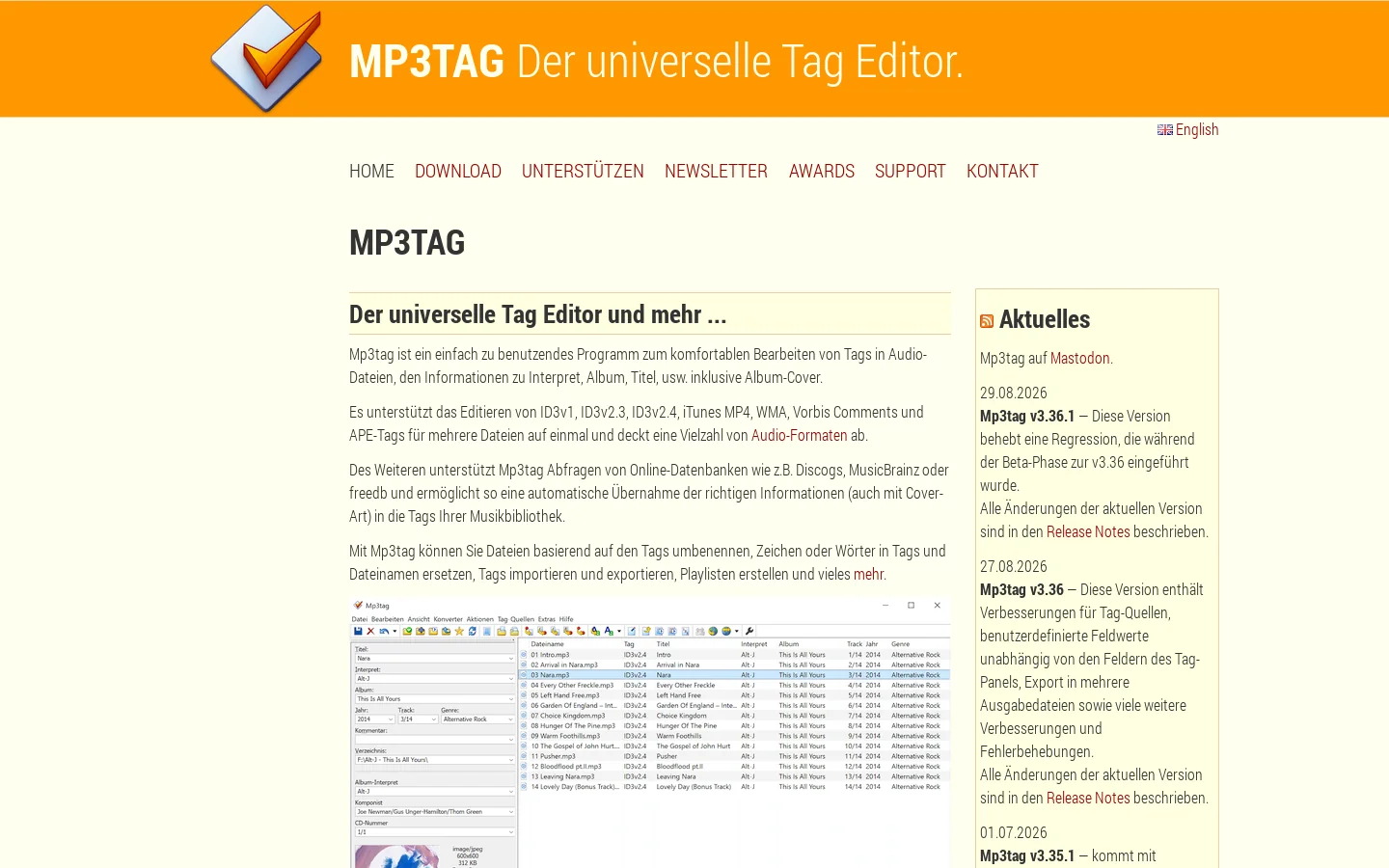Click the Mp3tag application screenshot image
Screen dimensions: 1389x868
[x=650, y=733]
